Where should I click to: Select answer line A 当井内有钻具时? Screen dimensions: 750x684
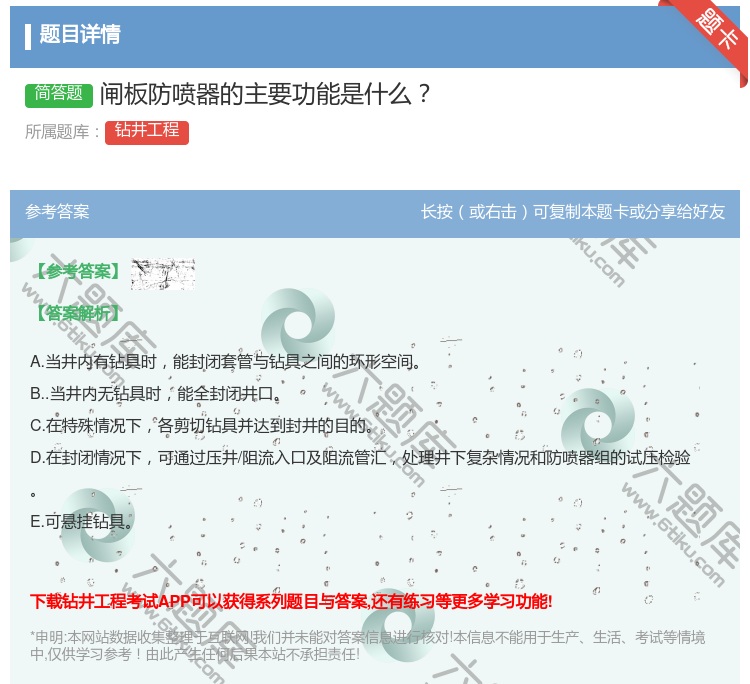click(x=225, y=362)
